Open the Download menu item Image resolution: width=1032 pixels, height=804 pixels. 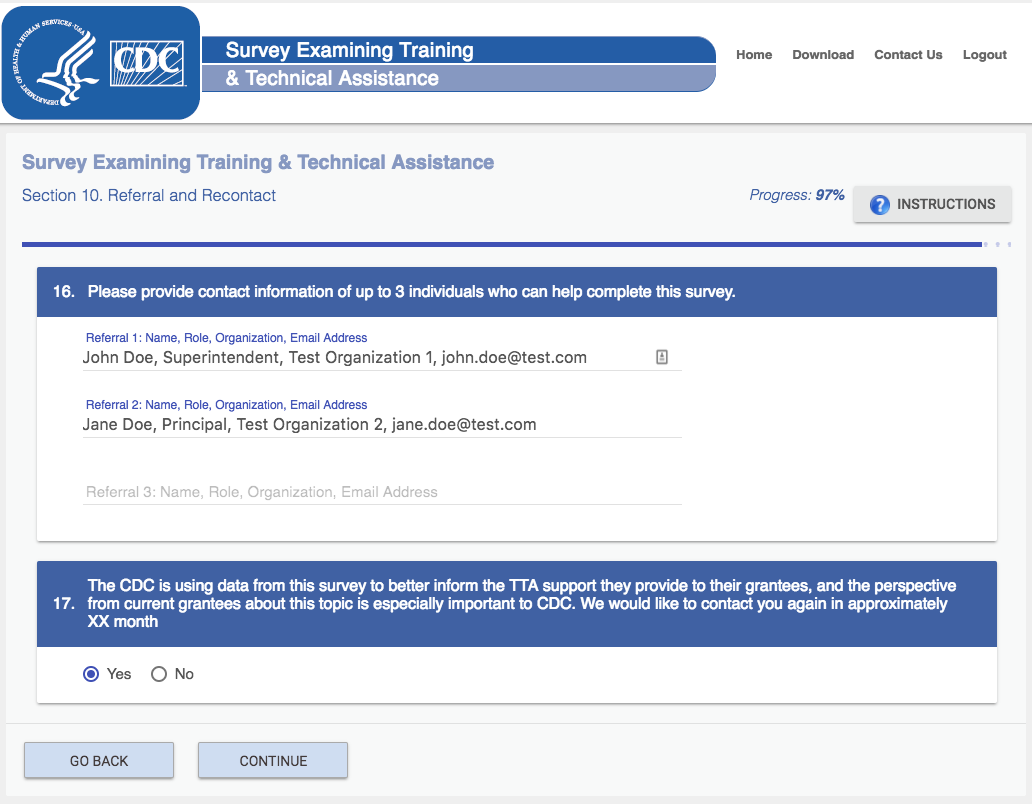823,55
